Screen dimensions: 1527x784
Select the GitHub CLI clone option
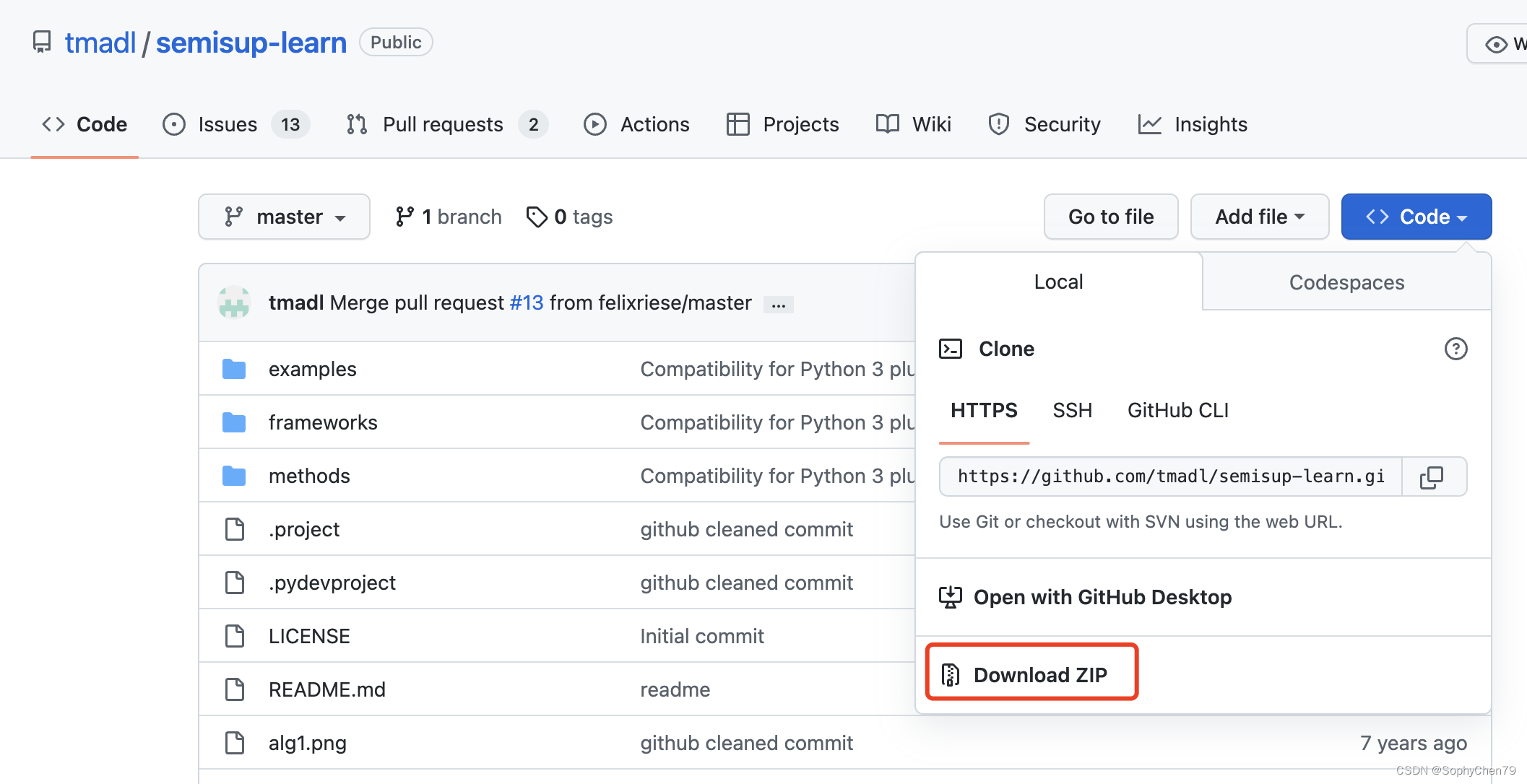[1178, 410]
